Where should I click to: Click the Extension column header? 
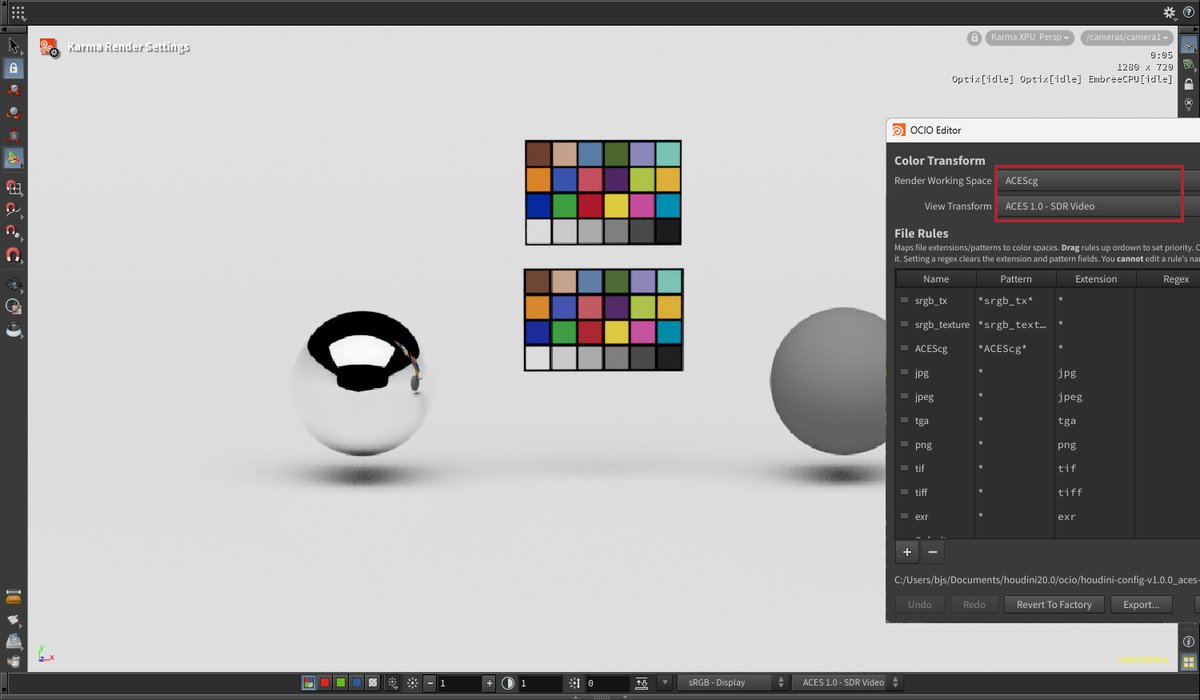(x=1095, y=279)
